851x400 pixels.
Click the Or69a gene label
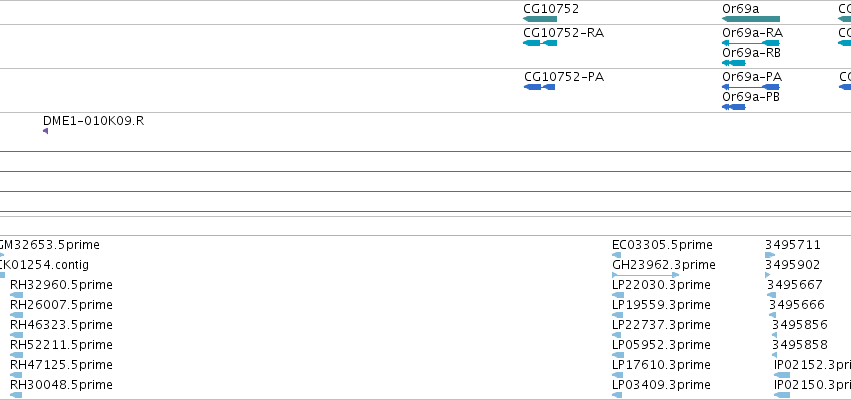[x=740, y=9]
